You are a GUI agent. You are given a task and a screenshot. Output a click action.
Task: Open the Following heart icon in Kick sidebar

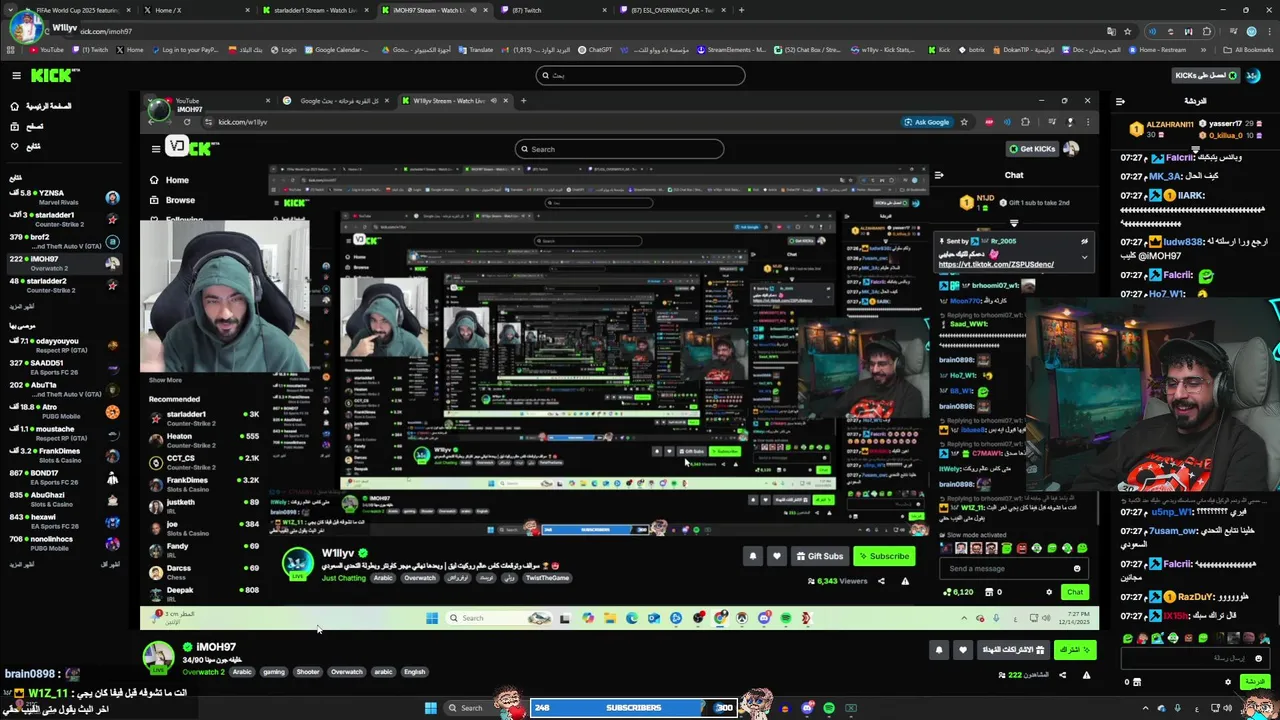[14, 146]
